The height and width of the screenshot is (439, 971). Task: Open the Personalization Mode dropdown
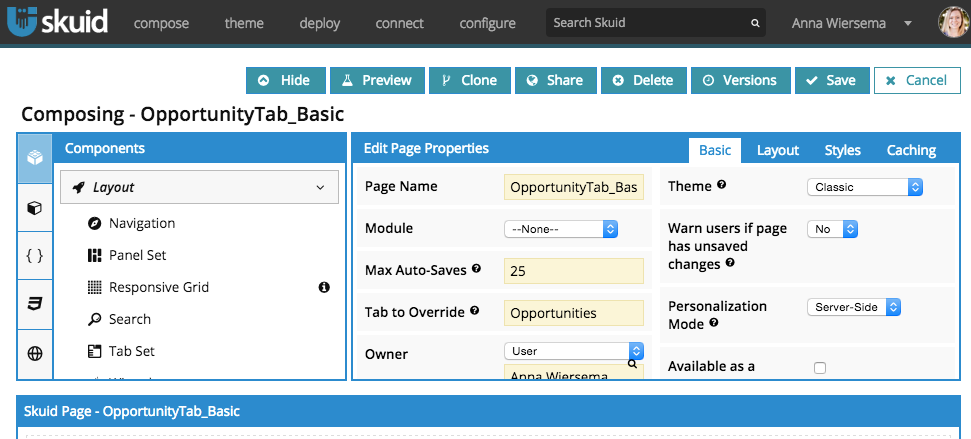[853, 307]
